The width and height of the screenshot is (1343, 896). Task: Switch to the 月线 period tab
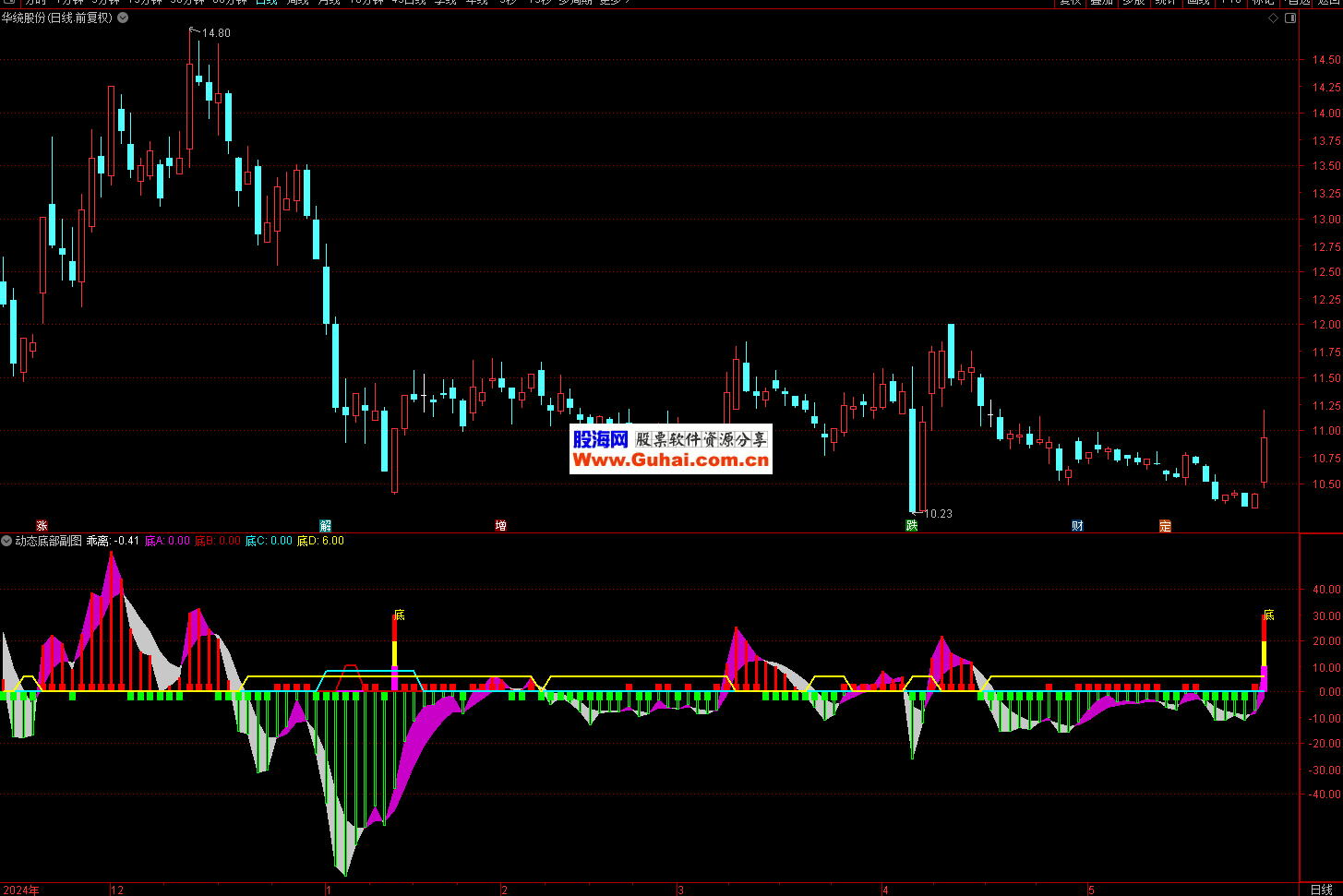coord(329,3)
